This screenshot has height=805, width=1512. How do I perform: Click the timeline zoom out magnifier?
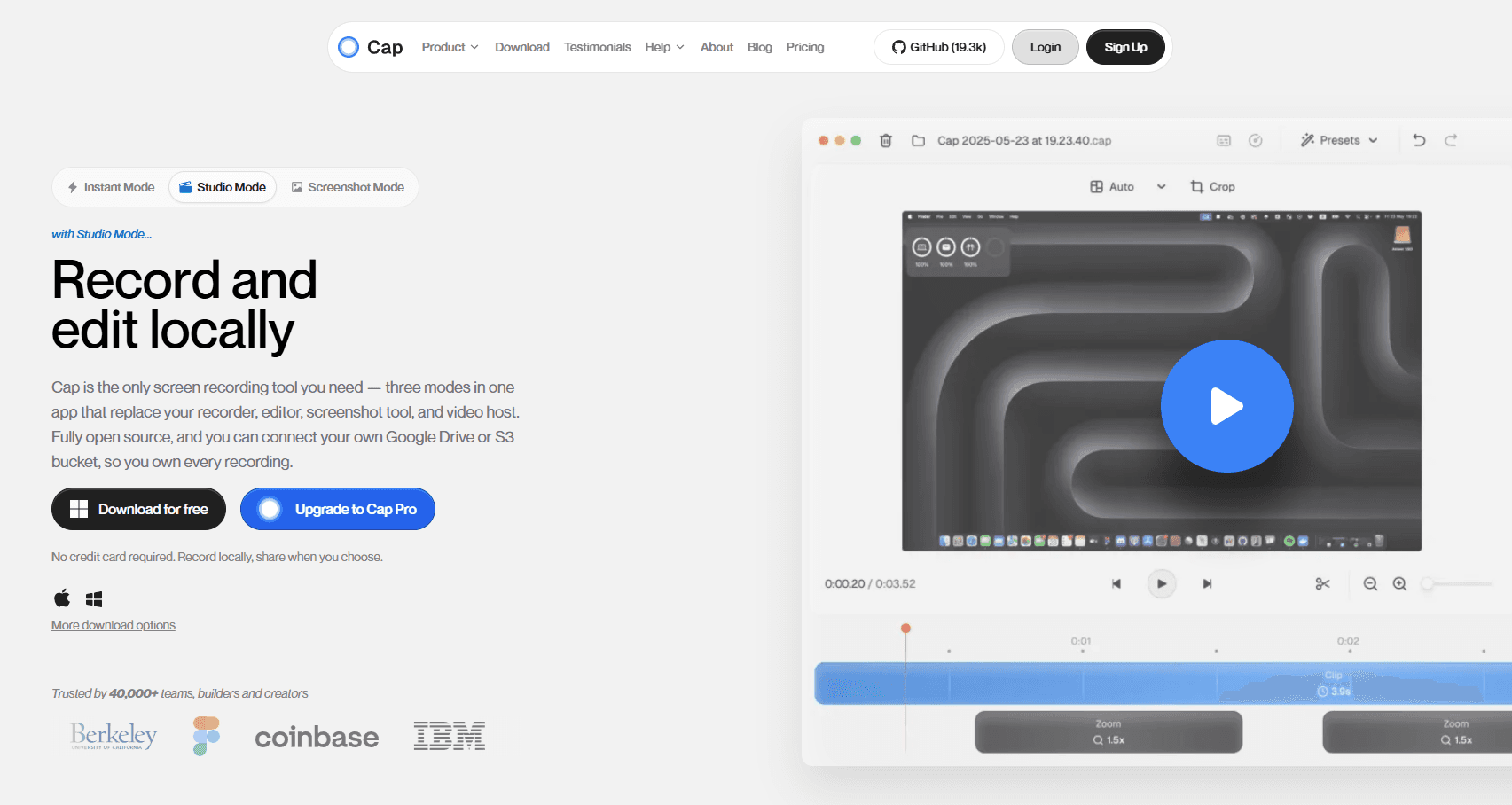click(1370, 583)
